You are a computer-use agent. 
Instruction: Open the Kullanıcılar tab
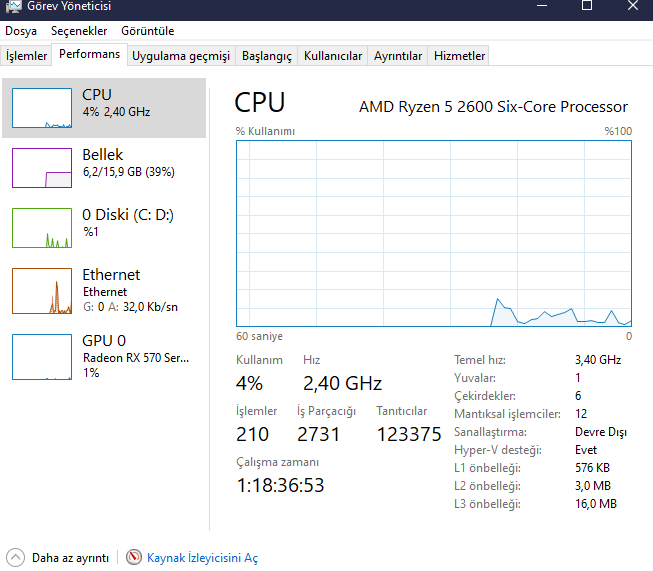333,56
